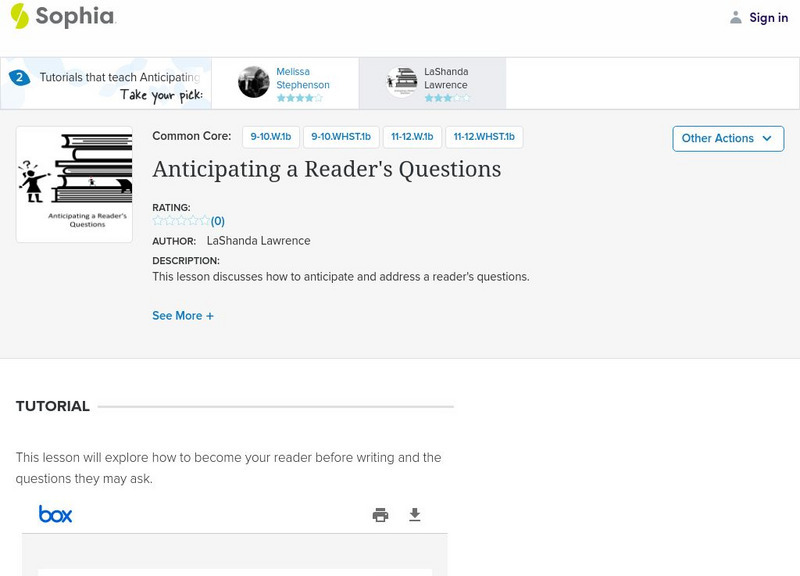The width and height of the screenshot is (800, 576).
Task: Click Melissa Stephenson's avatar photo
Action: point(254,82)
